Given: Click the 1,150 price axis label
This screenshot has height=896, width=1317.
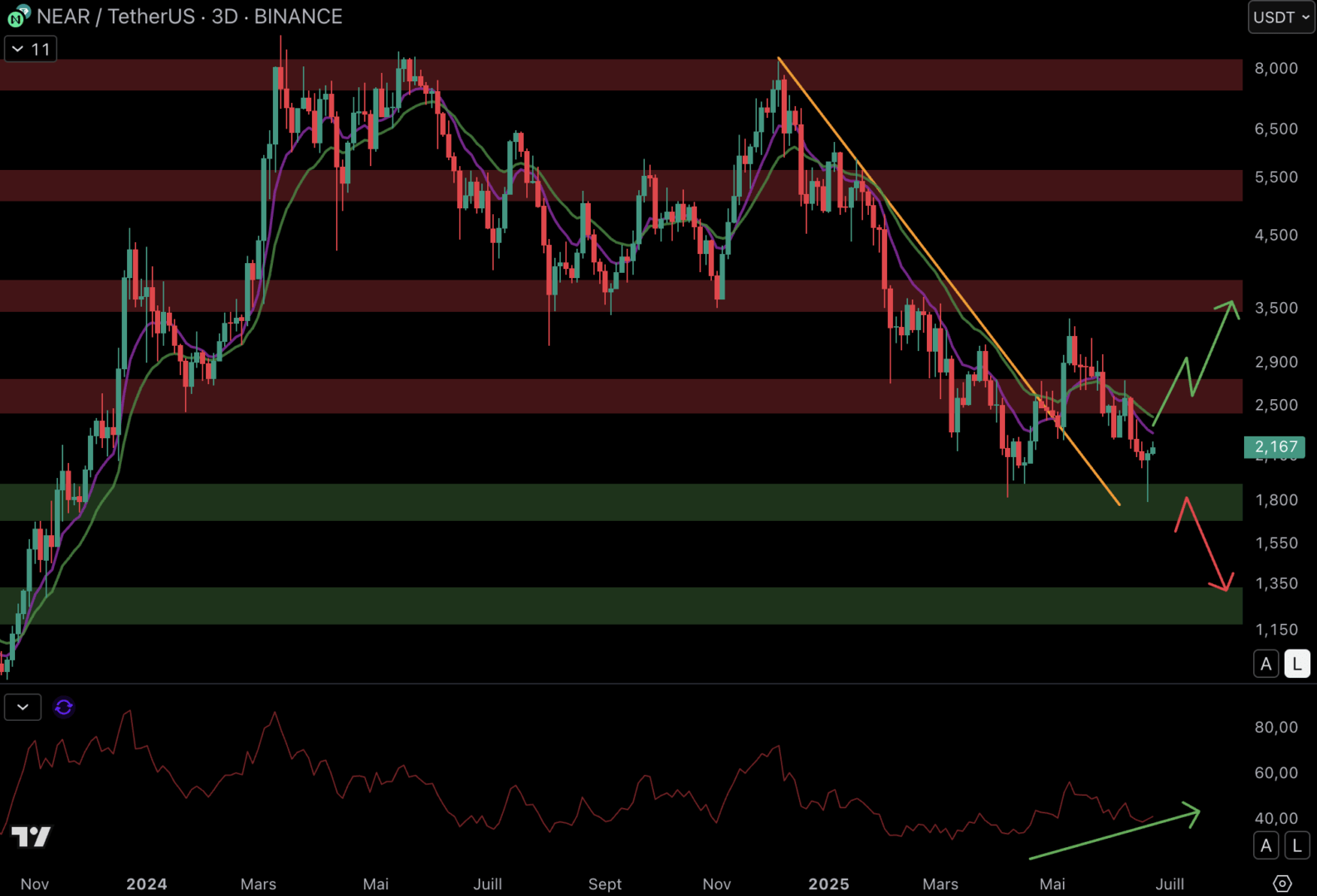Looking at the screenshot, I should tap(1276, 630).
